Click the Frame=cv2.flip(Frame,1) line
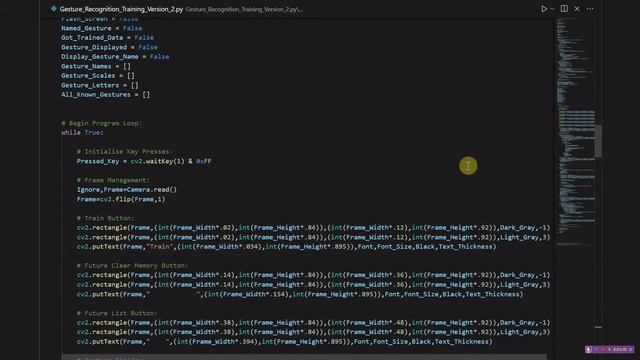 (x=121, y=199)
